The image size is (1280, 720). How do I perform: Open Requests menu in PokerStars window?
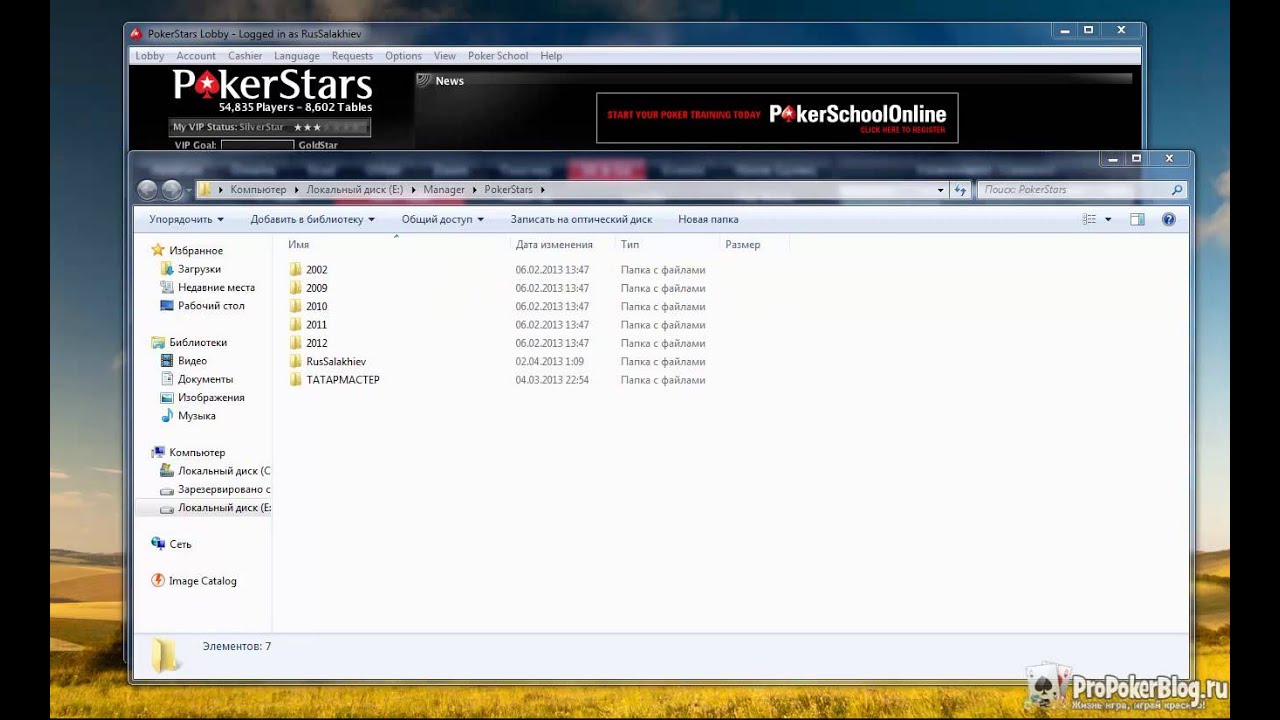click(x=352, y=56)
